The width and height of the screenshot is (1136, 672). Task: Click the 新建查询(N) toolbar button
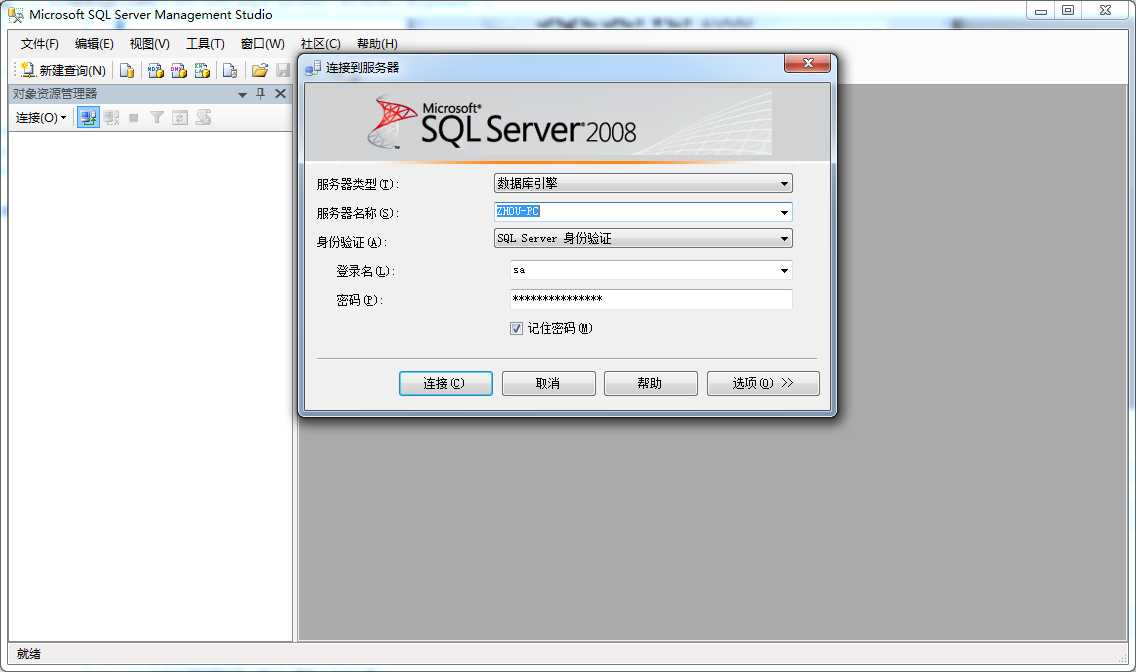(x=63, y=70)
